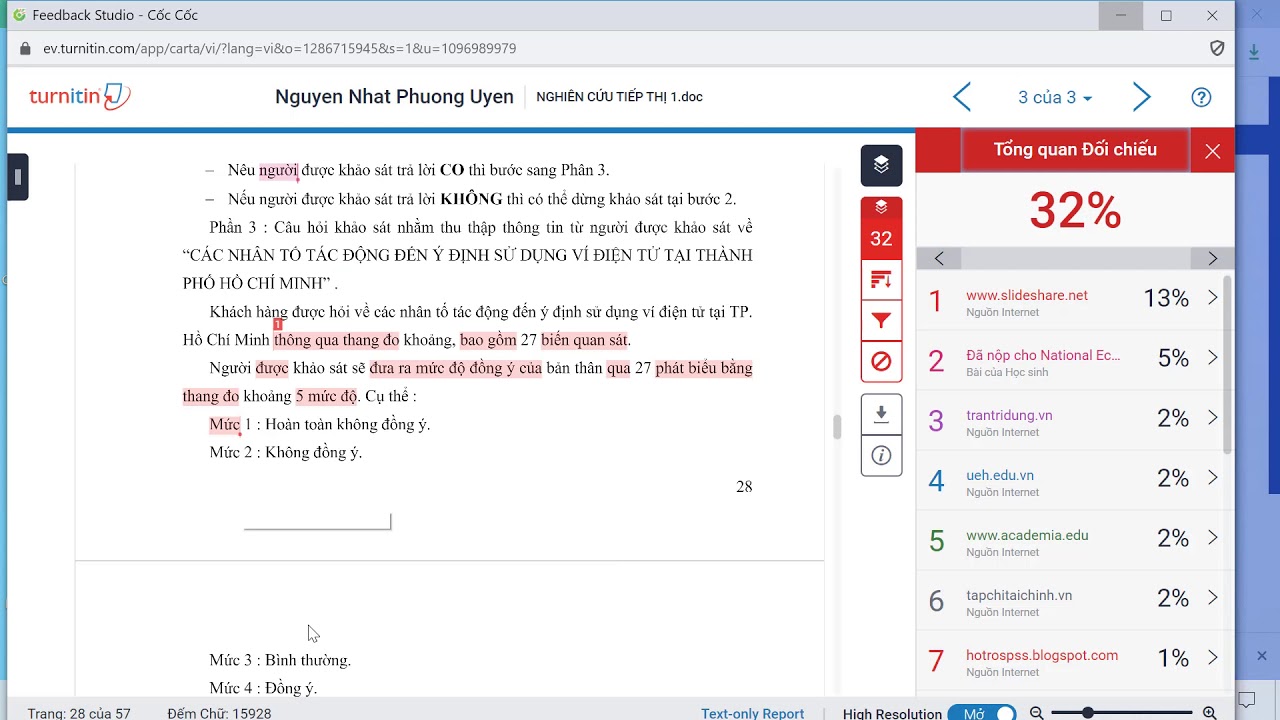Screen dimensions: 1280x720
Task: Open the help question mark icon
Action: (1202, 97)
